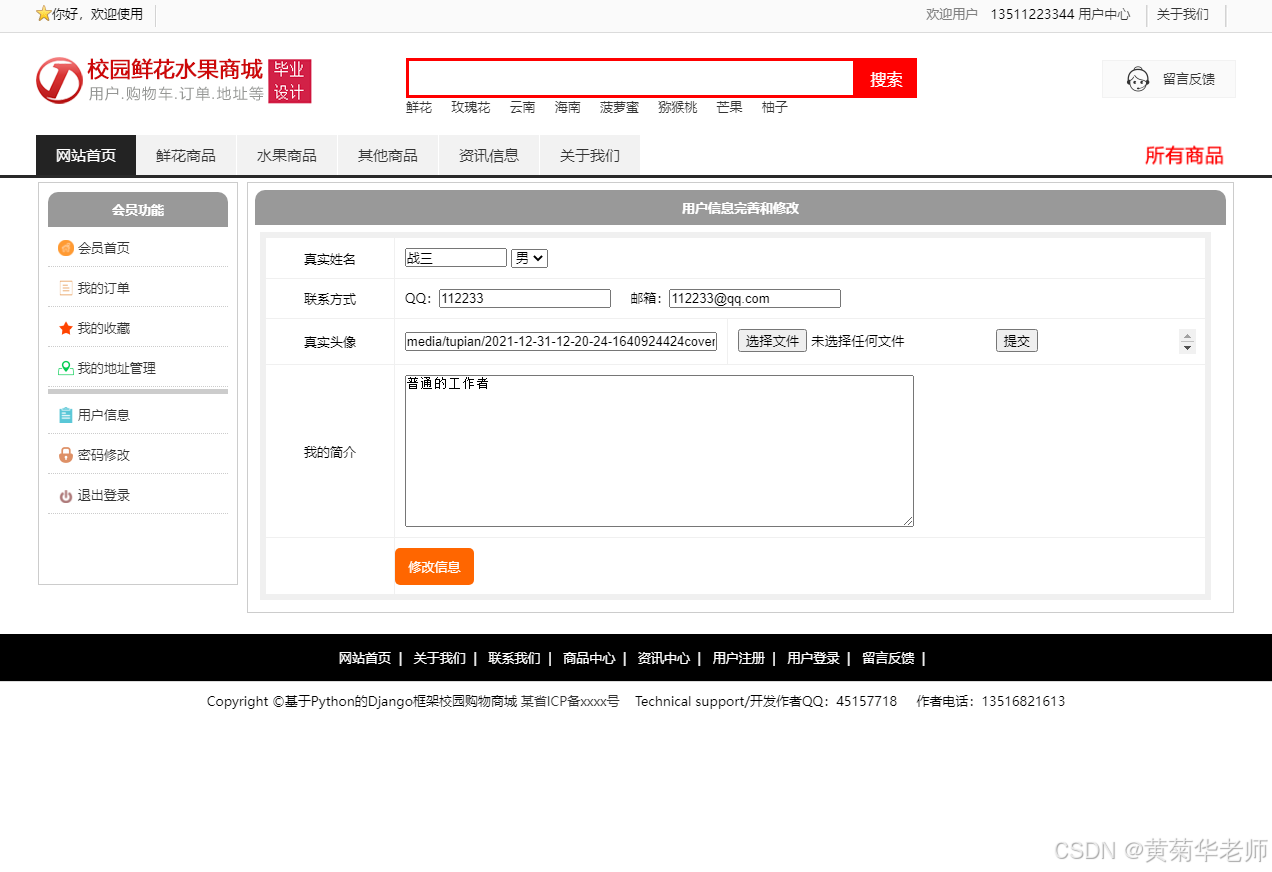Click footer link 关于我们
The width and height of the screenshot is (1272, 872).
click(440, 658)
